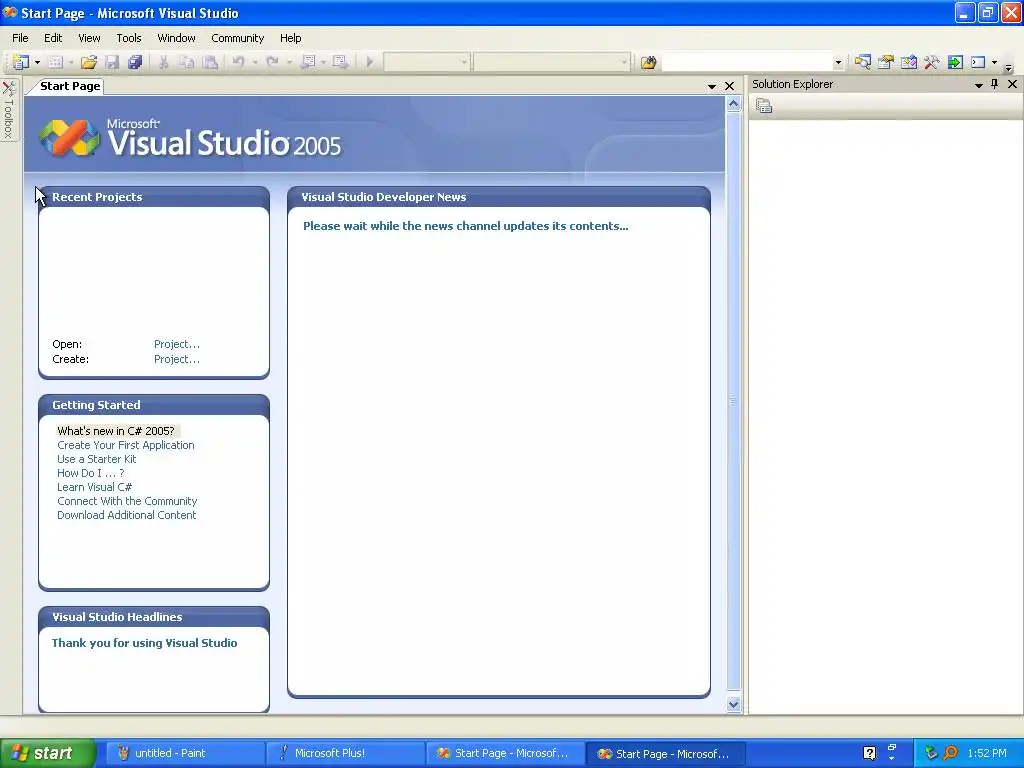The width and height of the screenshot is (1024, 768).
Task: Click the Save All icon
Action: click(135, 62)
